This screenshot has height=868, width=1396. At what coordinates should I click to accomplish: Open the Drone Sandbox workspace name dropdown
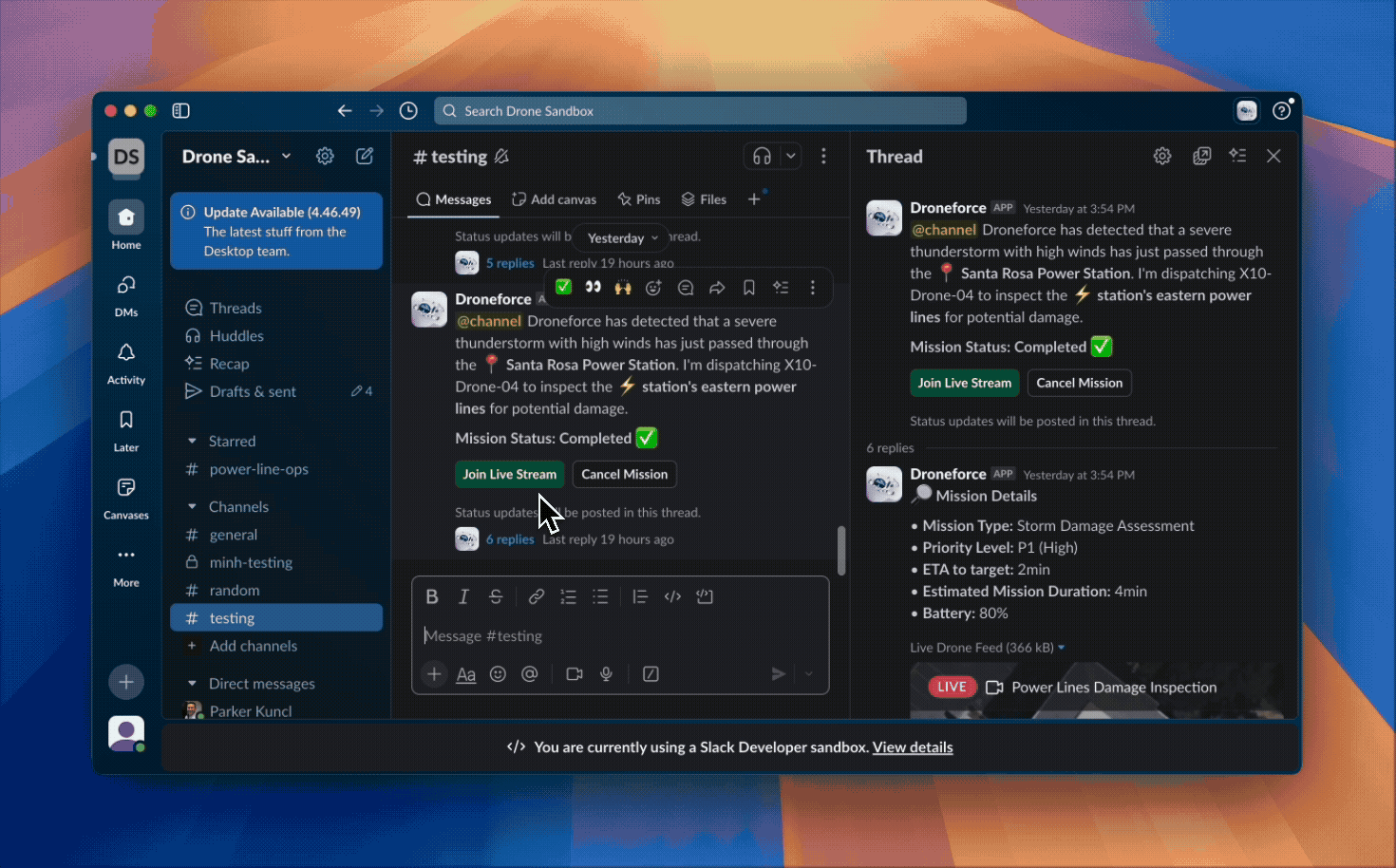(x=236, y=156)
